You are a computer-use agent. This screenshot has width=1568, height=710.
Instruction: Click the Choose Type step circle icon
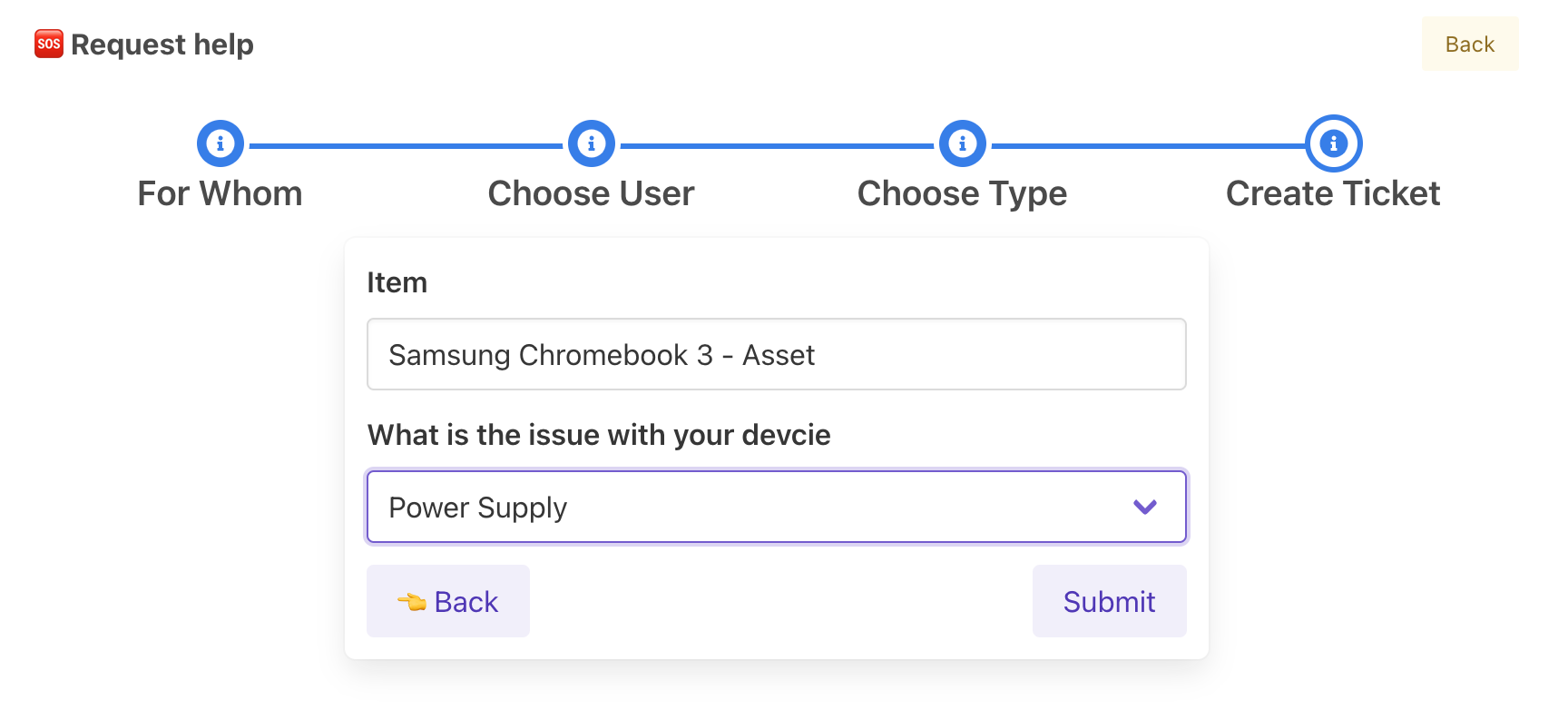click(963, 143)
